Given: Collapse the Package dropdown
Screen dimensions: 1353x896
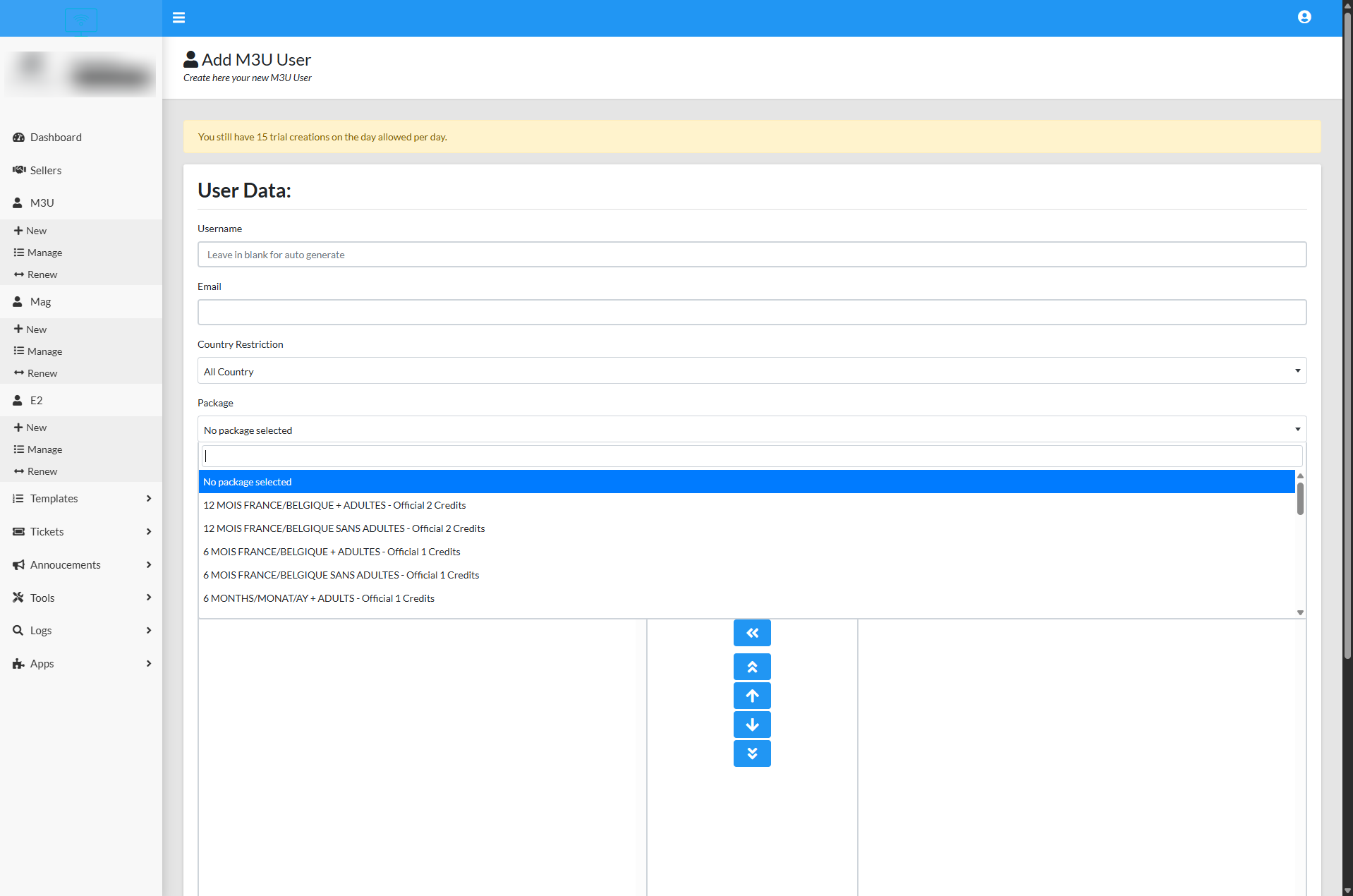Looking at the screenshot, I should pyautogui.click(x=751, y=430).
